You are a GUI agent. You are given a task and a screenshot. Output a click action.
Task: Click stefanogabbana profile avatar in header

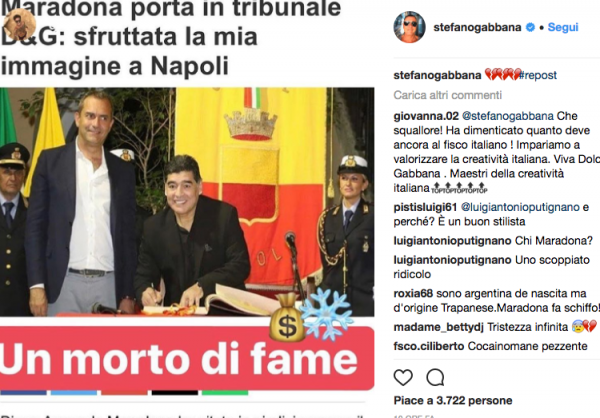pos(409,27)
